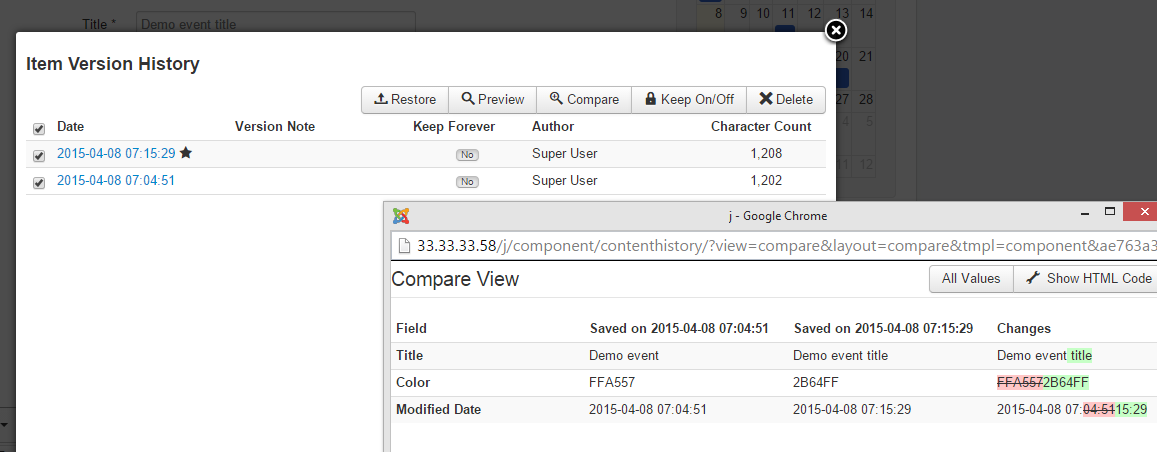The height and width of the screenshot is (452, 1157).
Task: Click the Title input field
Action: click(x=275, y=22)
